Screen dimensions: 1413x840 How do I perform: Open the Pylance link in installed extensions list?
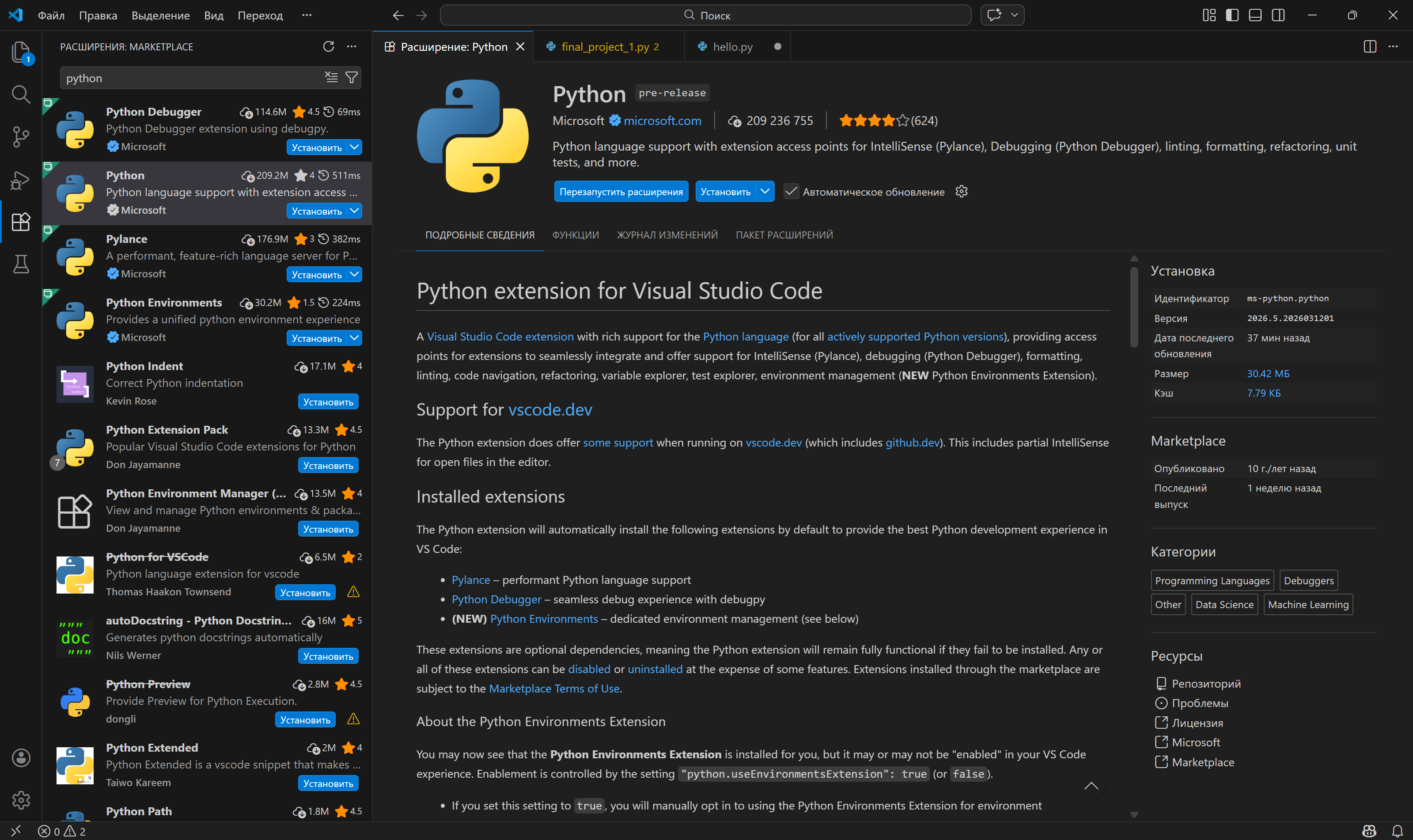coord(470,579)
